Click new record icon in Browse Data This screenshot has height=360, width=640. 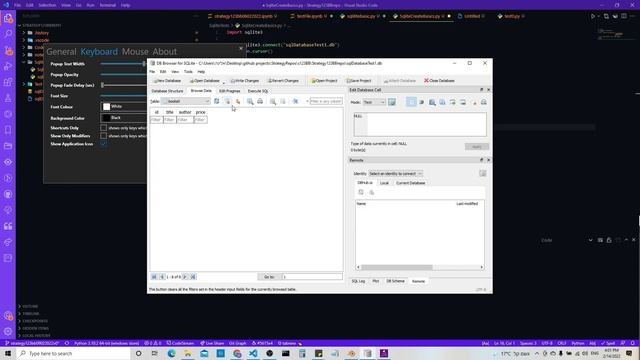tap(273, 101)
